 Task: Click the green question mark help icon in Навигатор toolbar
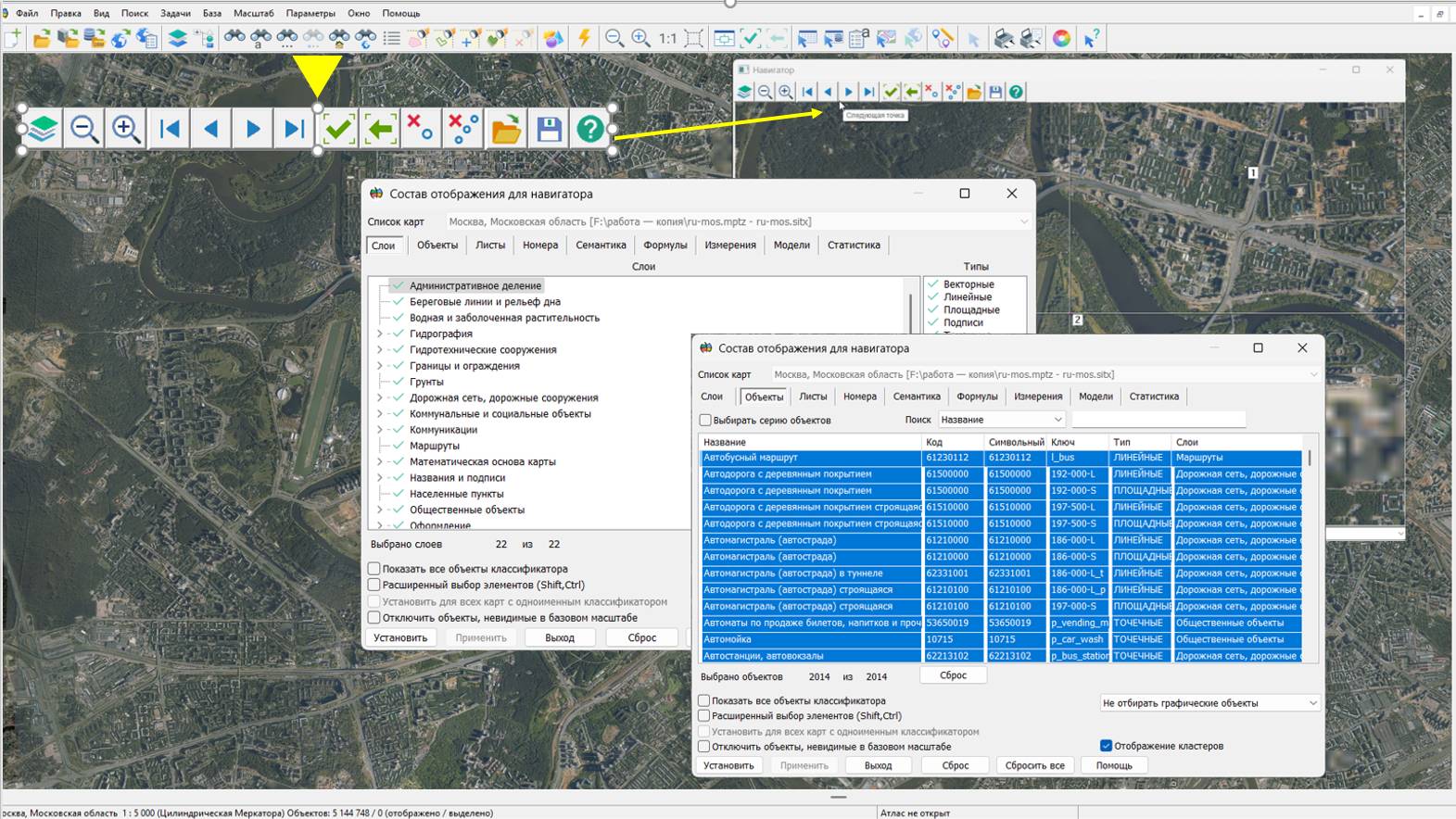(x=1017, y=92)
